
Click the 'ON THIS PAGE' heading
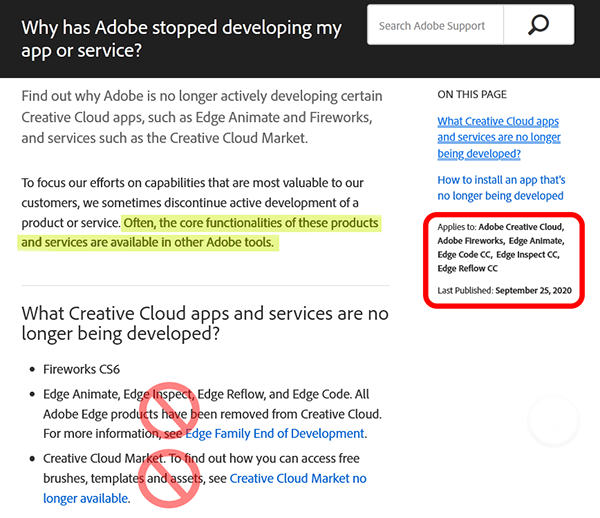click(x=472, y=94)
